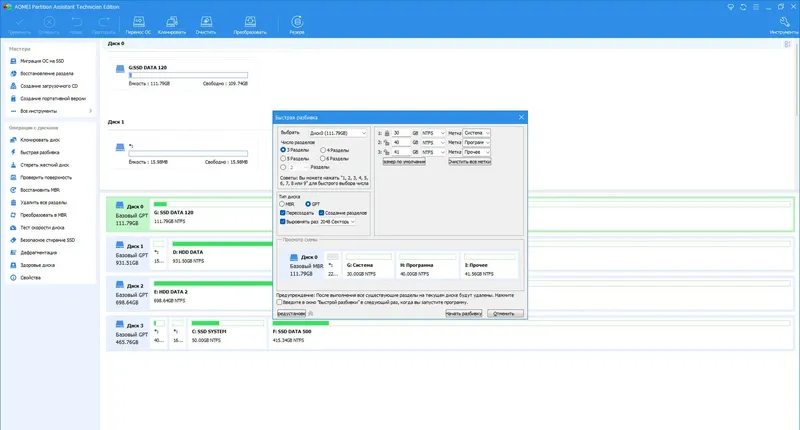This screenshot has height=430, width=800.
Task: Open the Клонировать toolbar tool
Action: (x=172, y=26)
